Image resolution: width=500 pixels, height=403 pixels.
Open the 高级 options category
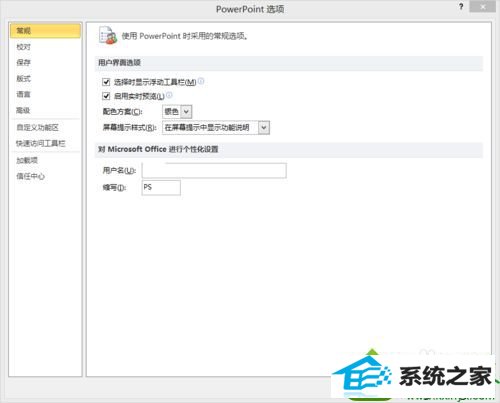click(24, 110)
